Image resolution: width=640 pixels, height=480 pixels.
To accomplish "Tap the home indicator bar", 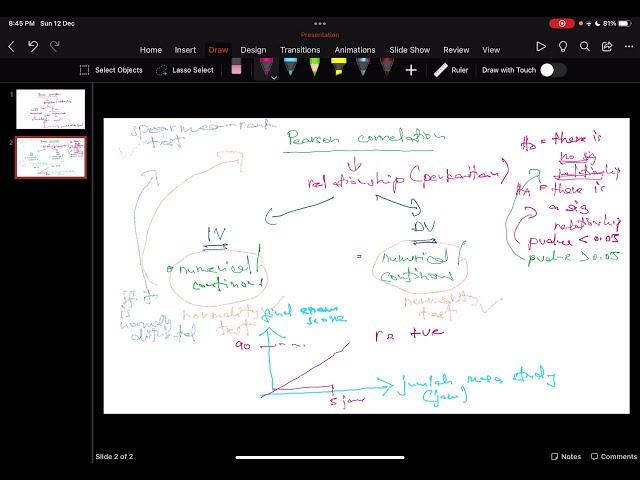I will coord(320,458).
